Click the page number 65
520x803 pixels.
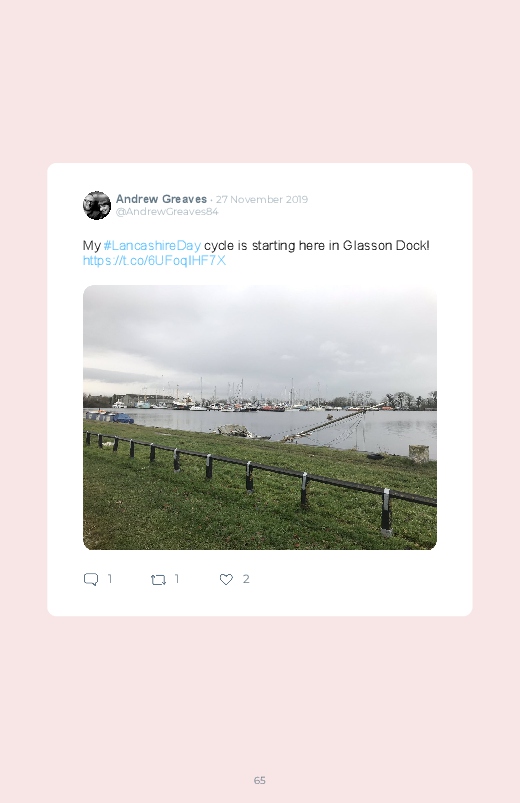click(260, 780)
